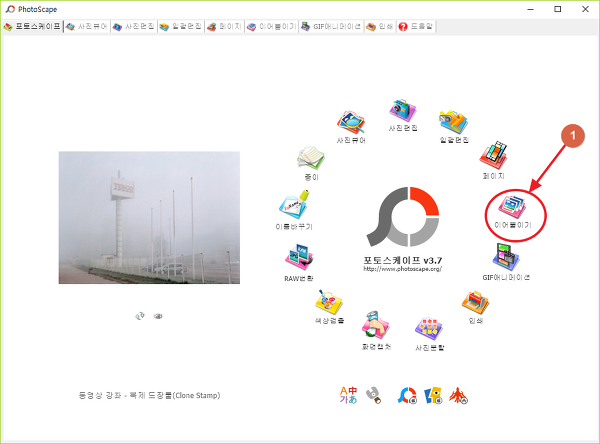Switch to the 사진뷰어 tab

[87, 26]
